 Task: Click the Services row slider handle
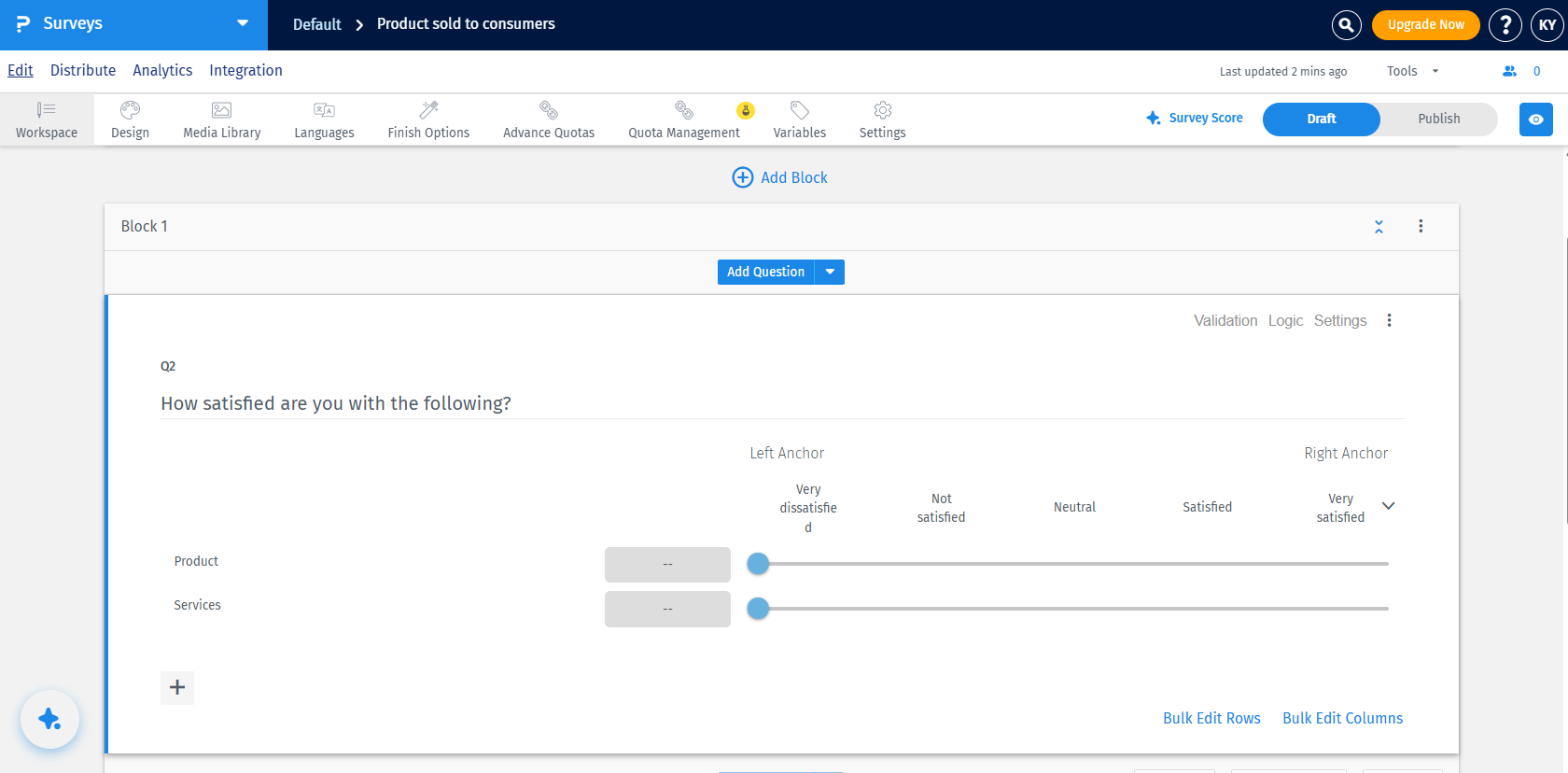coord(758,609)
